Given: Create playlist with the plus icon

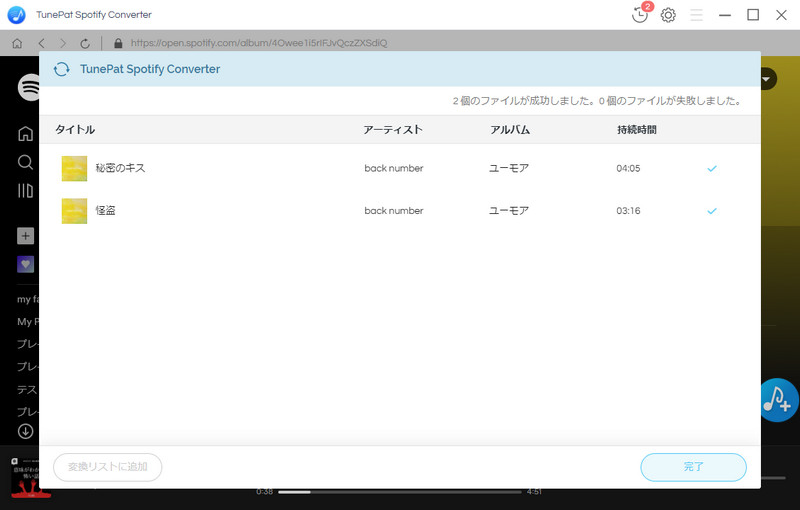Looking at the screenshot, I should click(26, 236).
